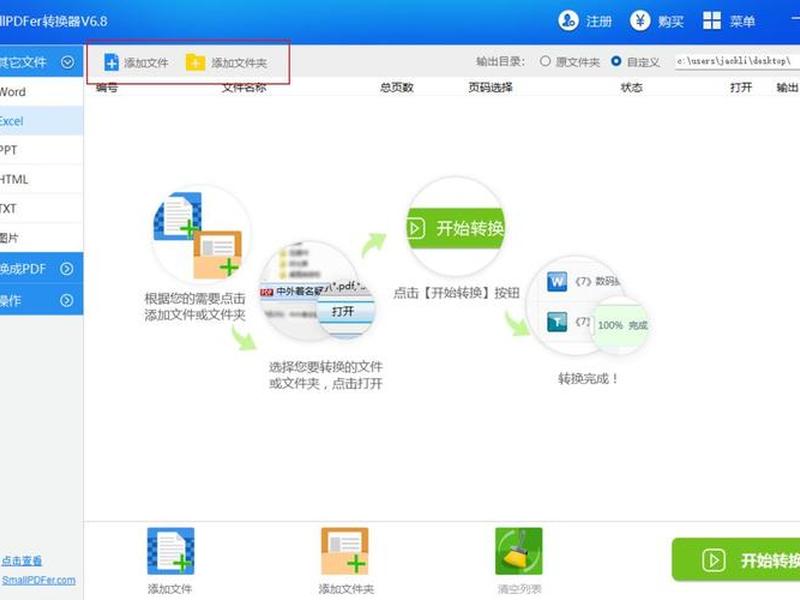Click the 点击查看 link
Screen dimensions: 800x600
(21, 561)
